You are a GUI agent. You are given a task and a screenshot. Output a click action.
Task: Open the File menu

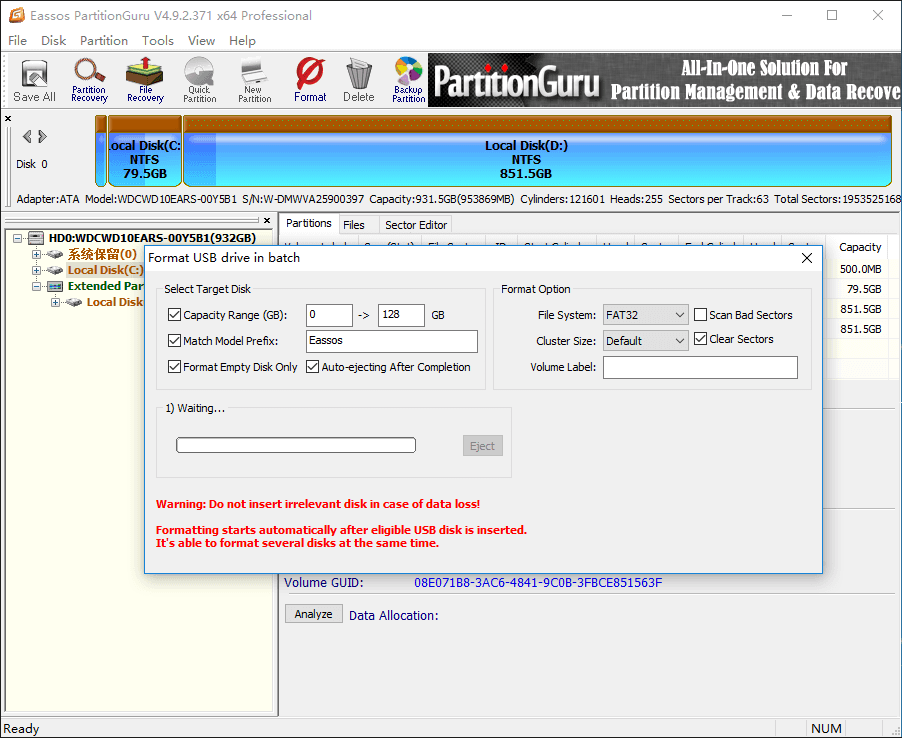point(17,41)
